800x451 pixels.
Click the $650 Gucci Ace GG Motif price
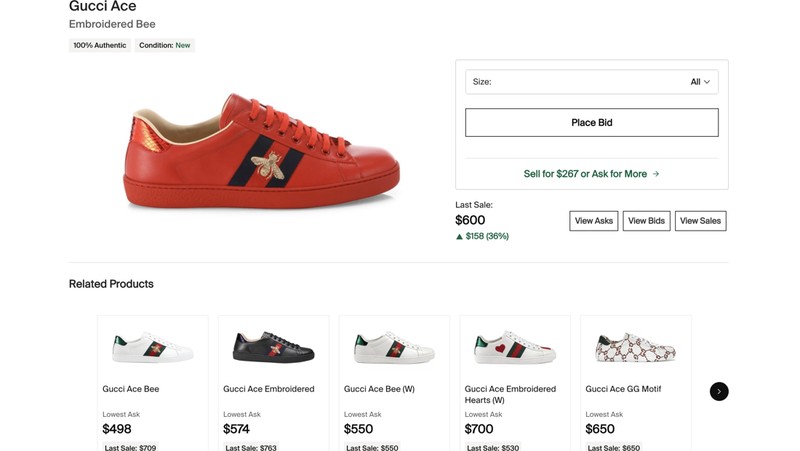click(600, 429)
